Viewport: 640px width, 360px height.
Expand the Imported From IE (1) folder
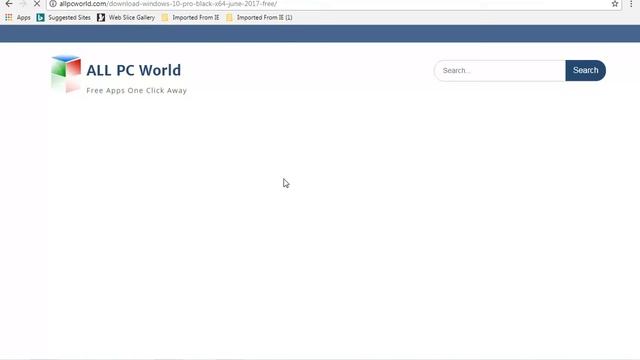259,18
